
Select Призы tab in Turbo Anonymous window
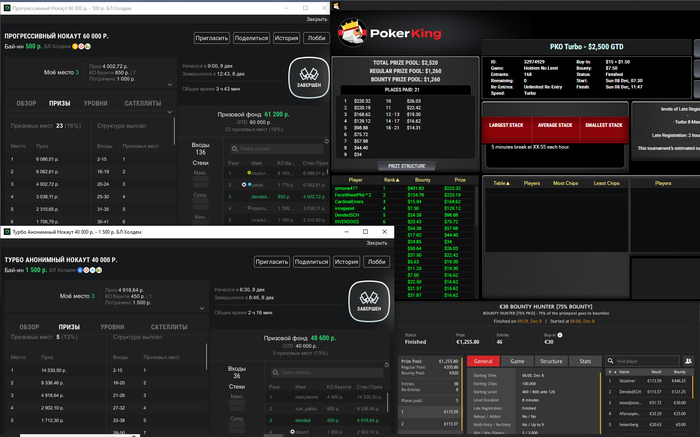69,327
